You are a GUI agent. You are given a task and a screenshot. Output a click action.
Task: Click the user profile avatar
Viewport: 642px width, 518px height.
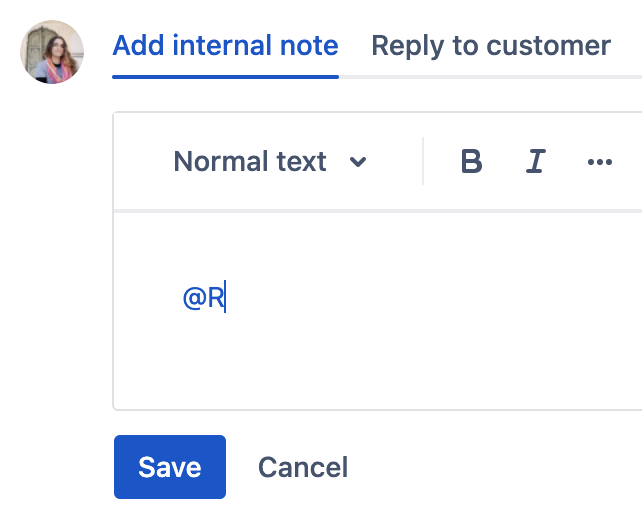52,52
